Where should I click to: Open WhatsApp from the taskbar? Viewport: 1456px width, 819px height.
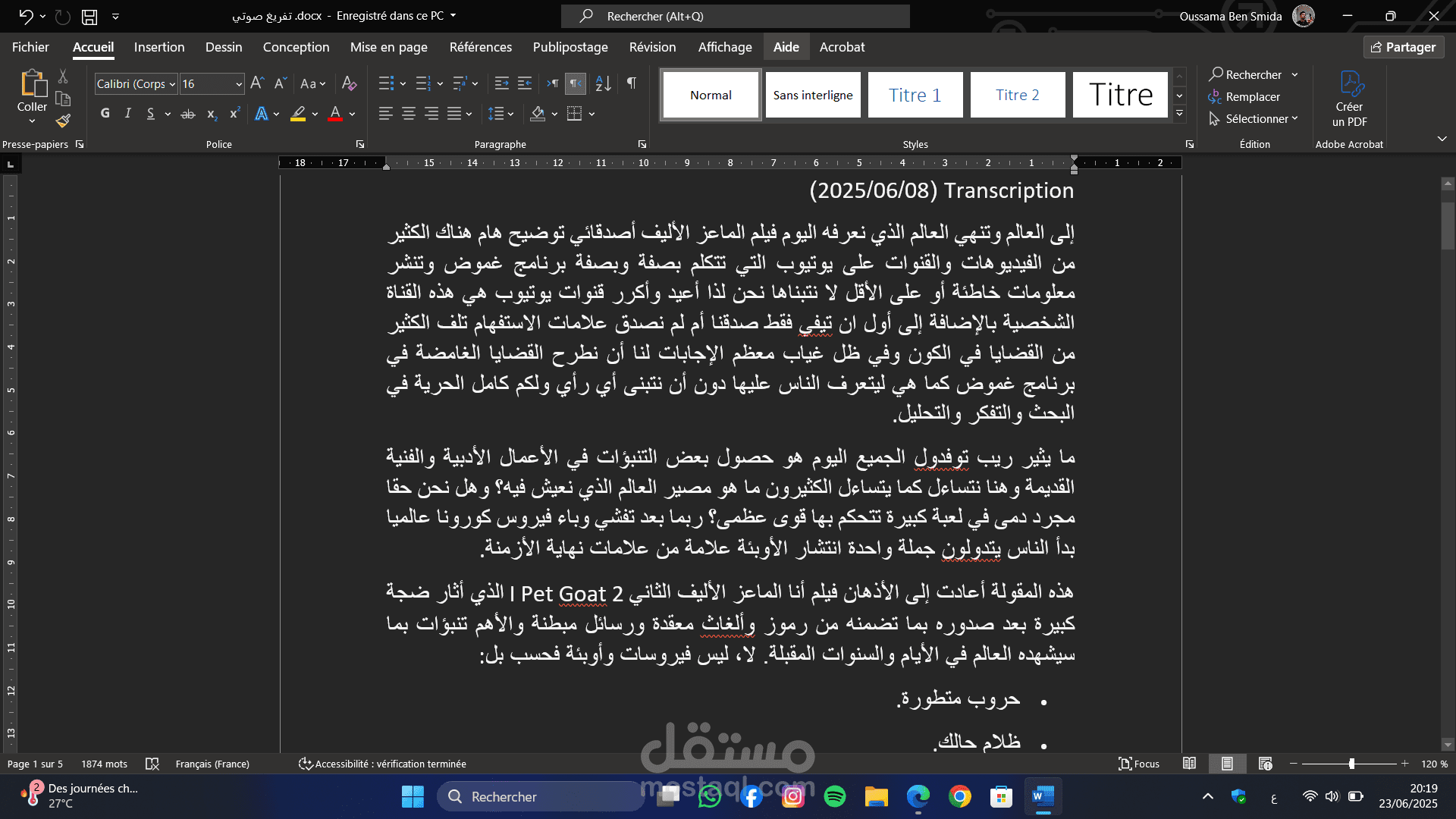(x=709, y=796)
